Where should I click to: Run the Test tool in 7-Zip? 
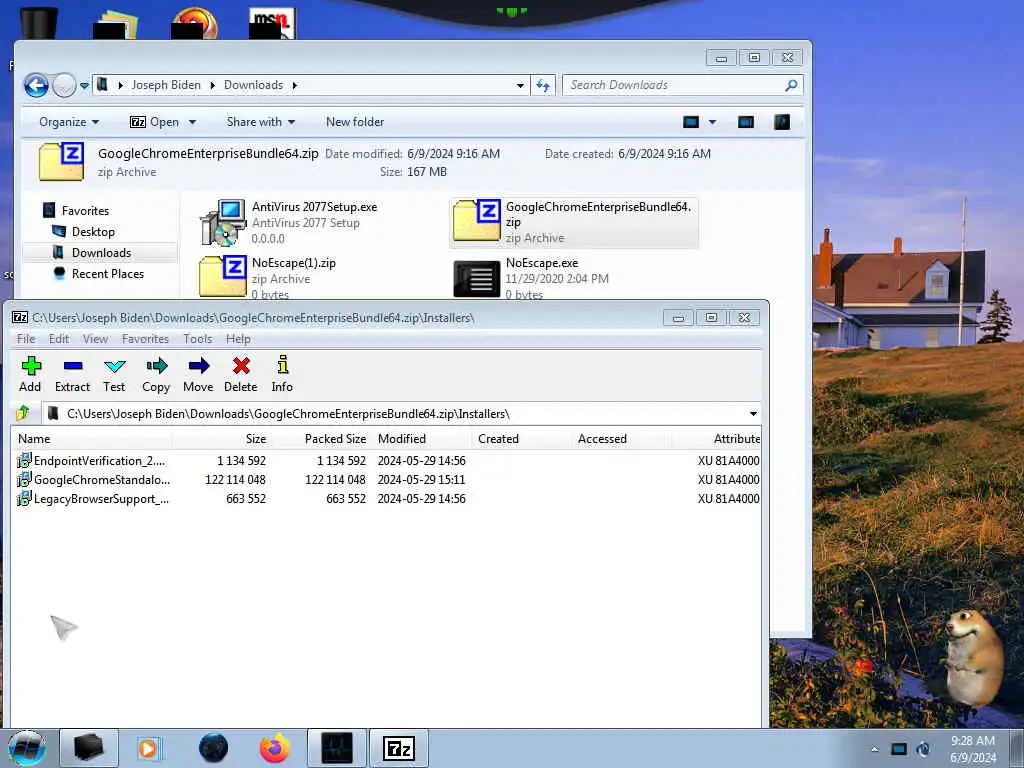click(x=114, y=374)
